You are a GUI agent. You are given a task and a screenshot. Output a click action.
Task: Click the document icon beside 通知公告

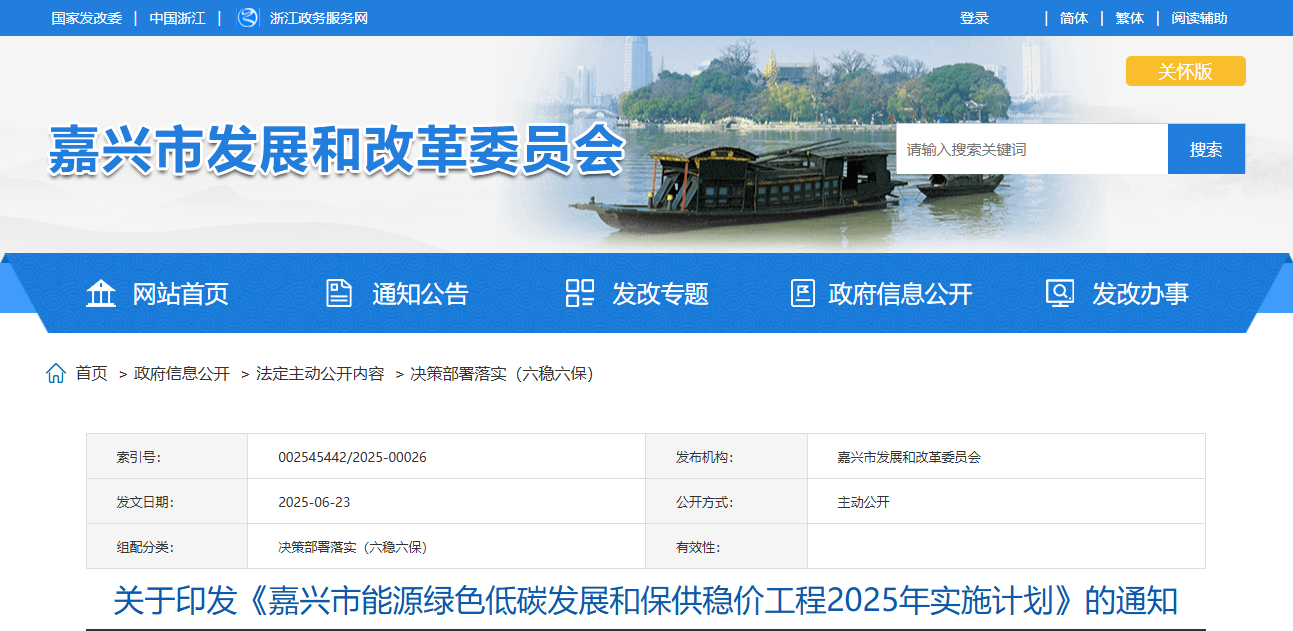pyautogui.click(x=339, y=293)
